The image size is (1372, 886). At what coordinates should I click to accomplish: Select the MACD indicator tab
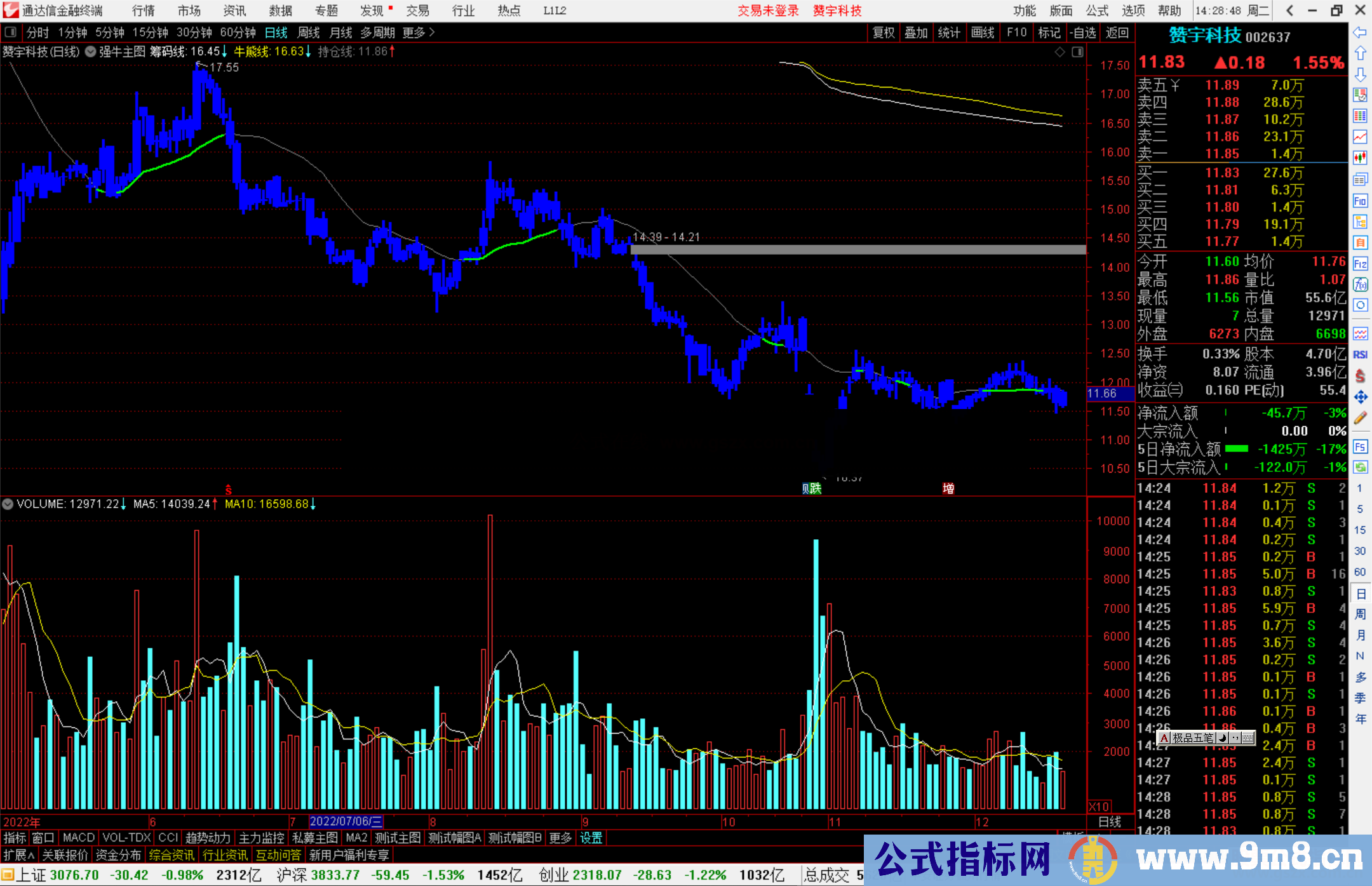[79, 838]
